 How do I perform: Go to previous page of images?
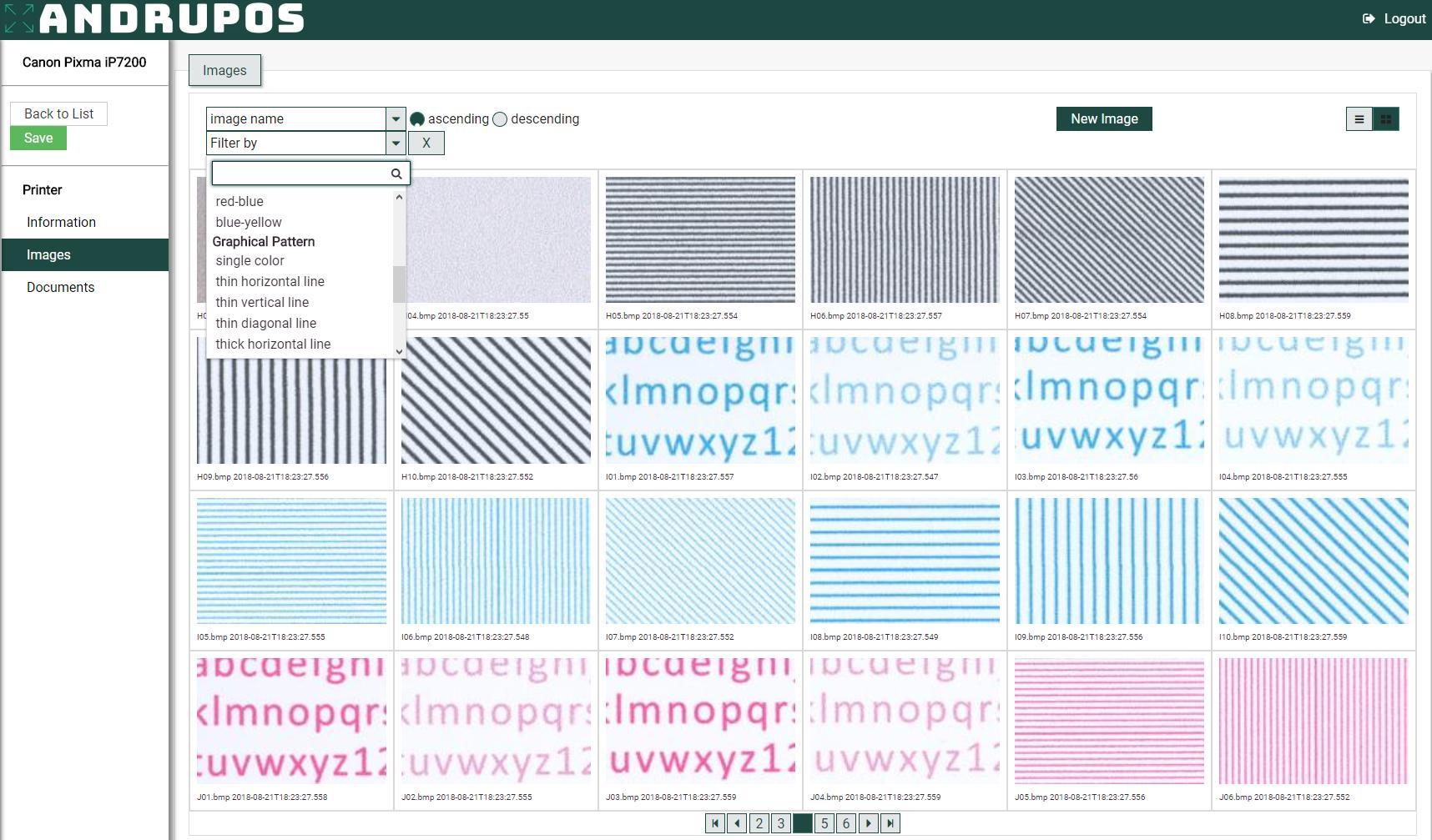coord(737,823)
